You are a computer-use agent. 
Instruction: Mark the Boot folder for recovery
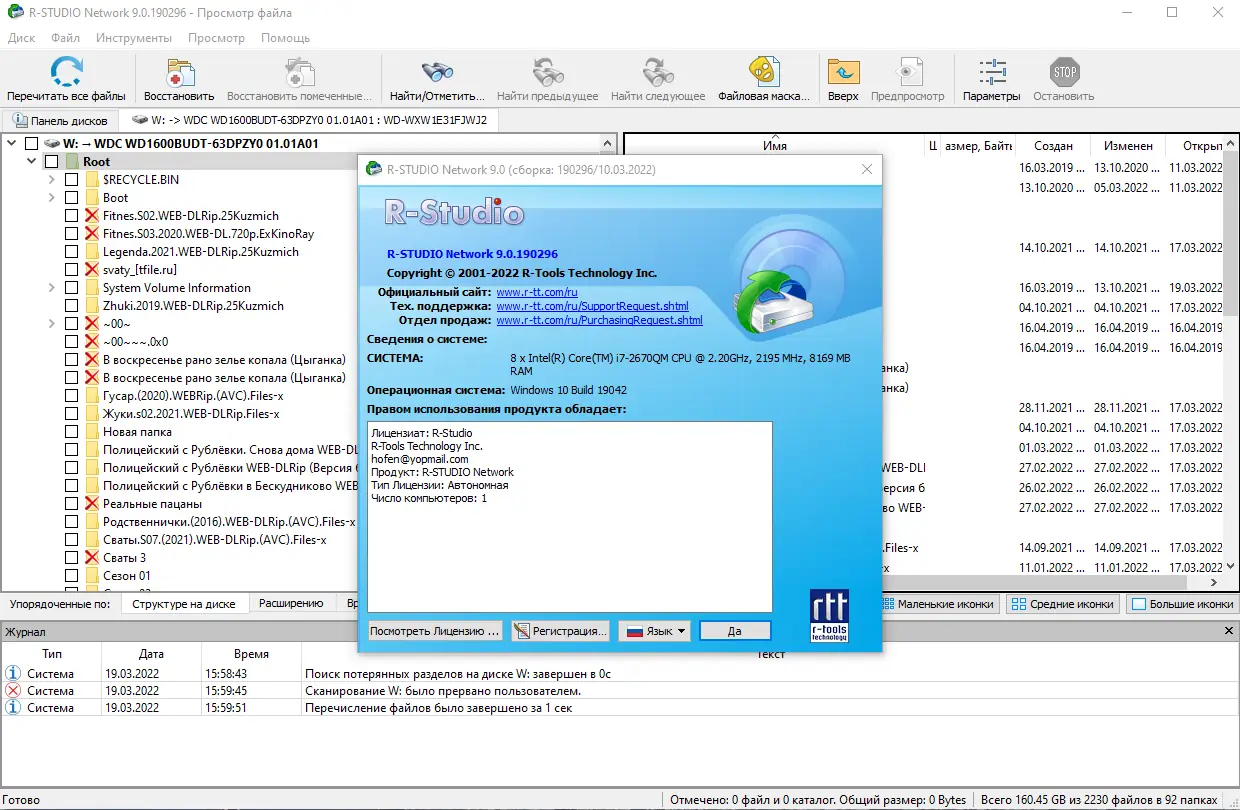pyautogui.click(x=69, y=197)
